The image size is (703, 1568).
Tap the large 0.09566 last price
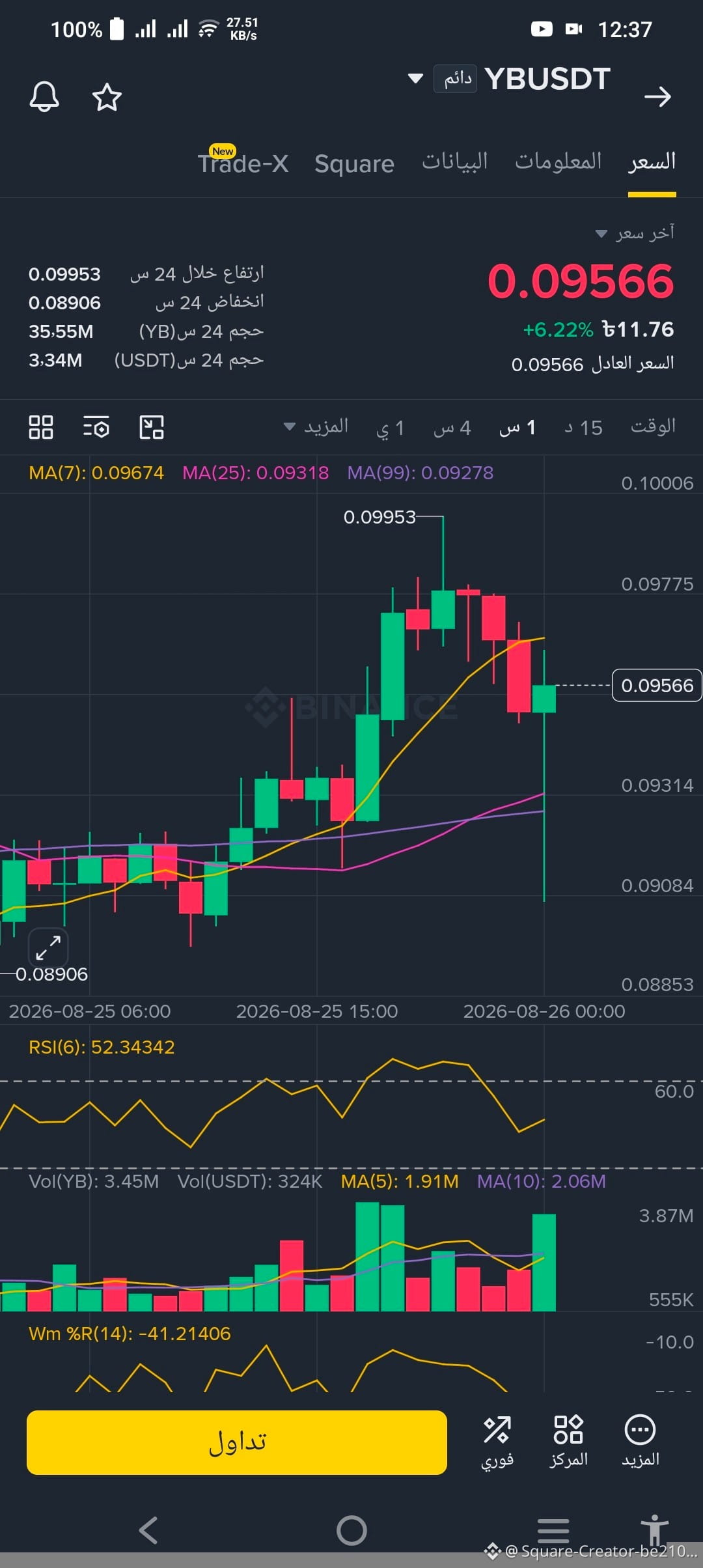click(581, 281)
